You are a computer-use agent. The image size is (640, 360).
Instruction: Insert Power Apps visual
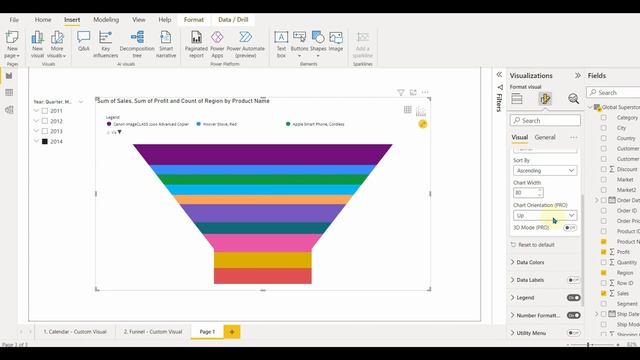coord(217,44)
